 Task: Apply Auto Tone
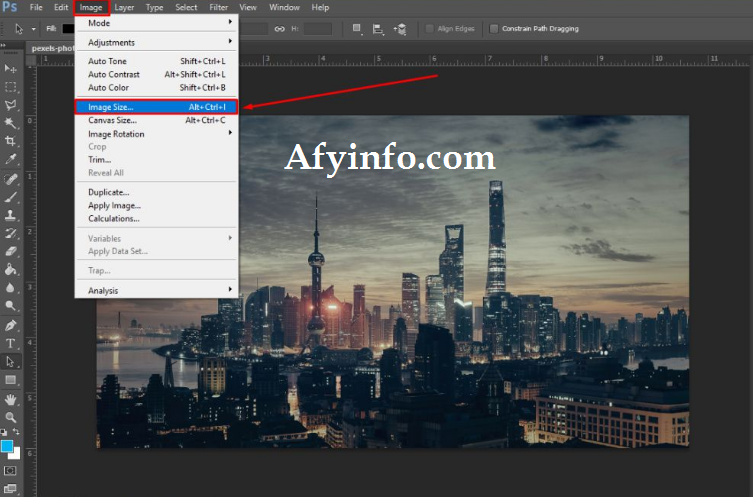(x=157, y=61)
